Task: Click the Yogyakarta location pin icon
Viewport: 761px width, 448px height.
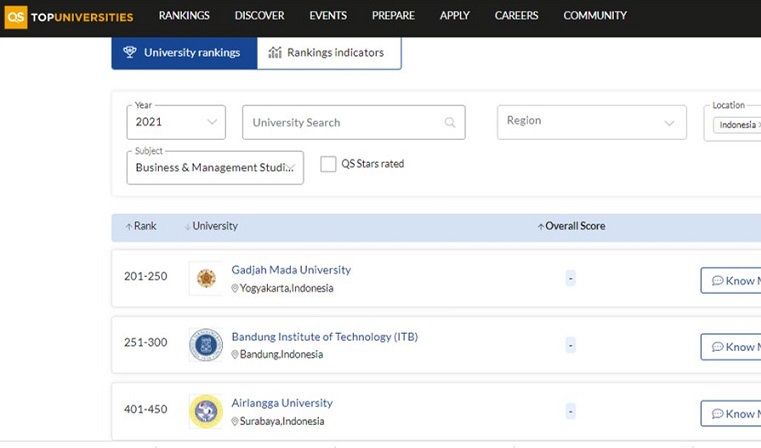Action: (234, 288)
